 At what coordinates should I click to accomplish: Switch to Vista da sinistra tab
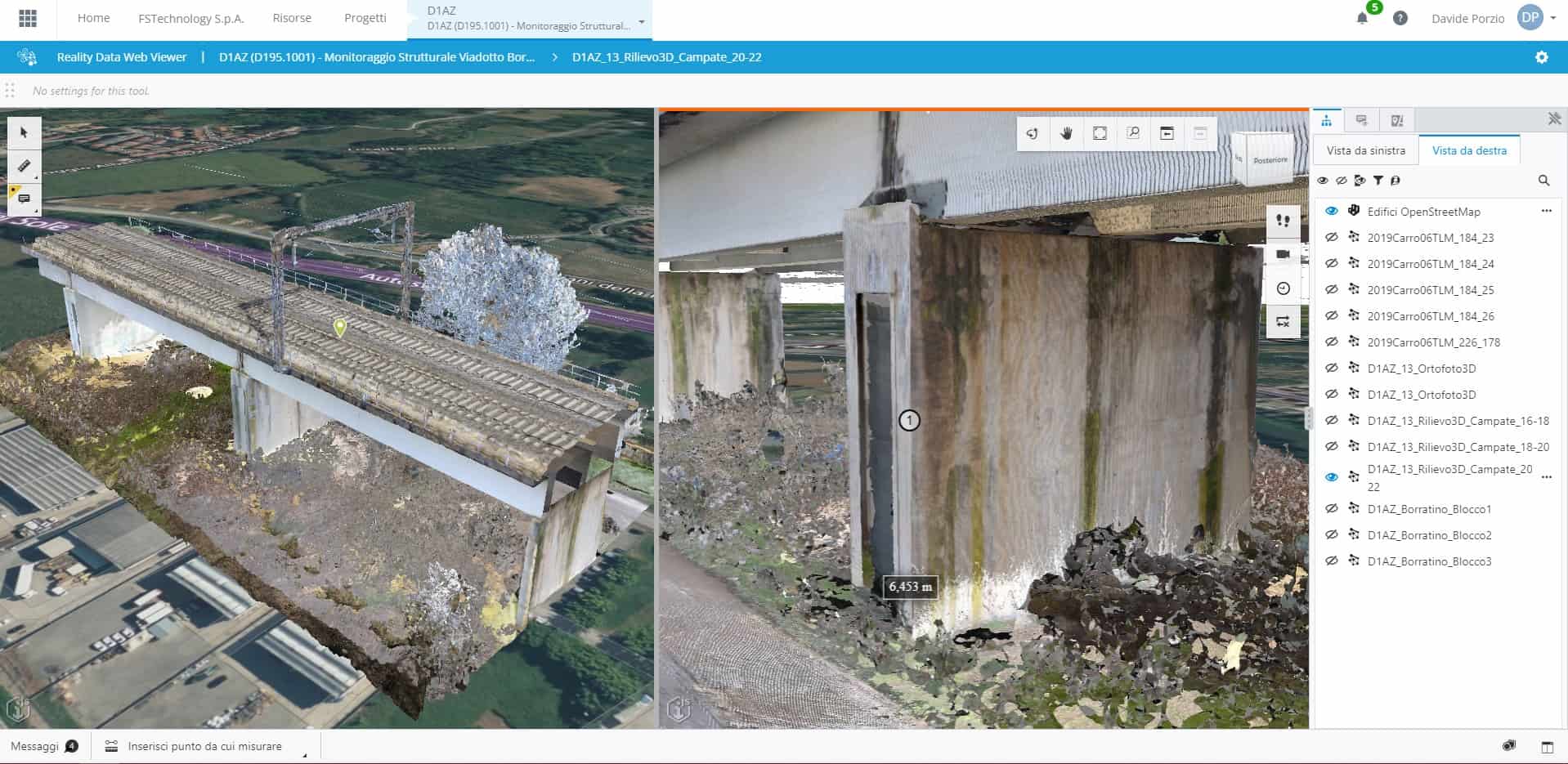(1365, 150)
